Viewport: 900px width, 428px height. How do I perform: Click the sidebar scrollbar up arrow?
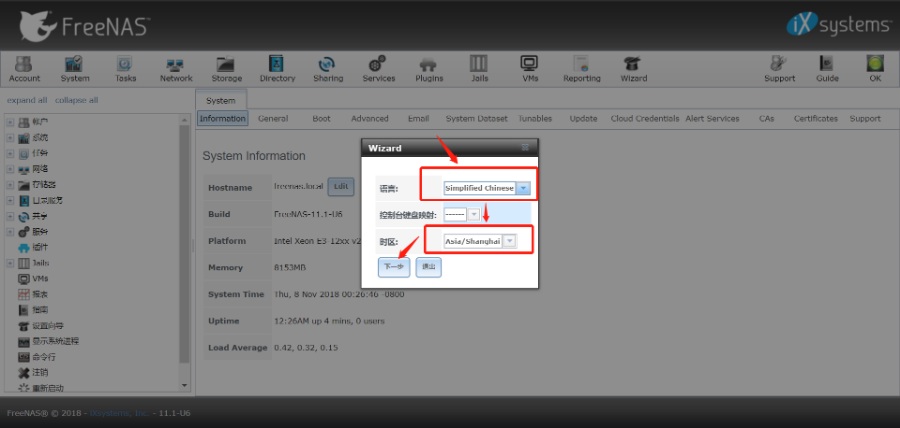(184, 120)
